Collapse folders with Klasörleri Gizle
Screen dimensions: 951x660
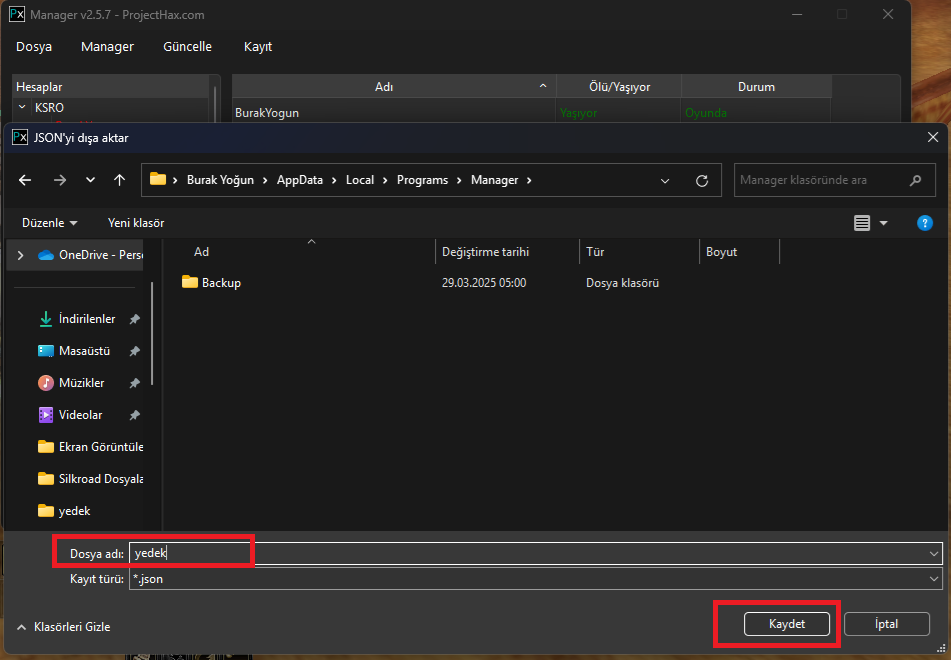coord(63,627)
